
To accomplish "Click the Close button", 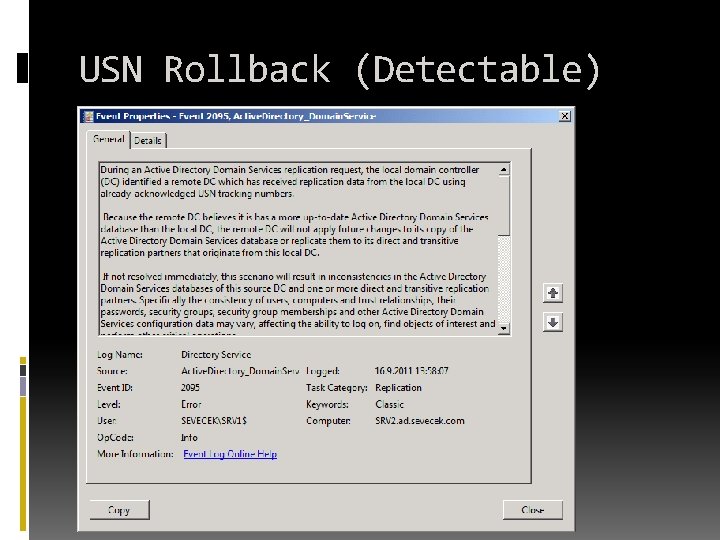I will [x=533, y=510].
